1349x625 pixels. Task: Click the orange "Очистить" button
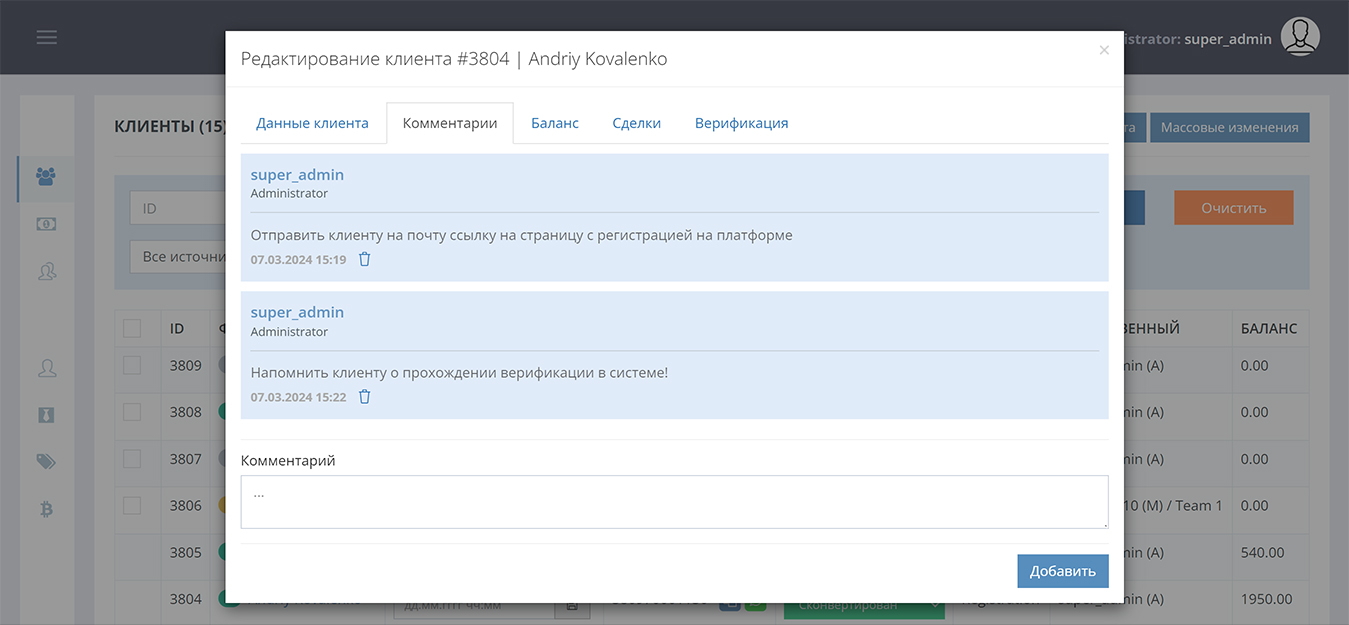pyautogui.click(x=1233, y=208)
